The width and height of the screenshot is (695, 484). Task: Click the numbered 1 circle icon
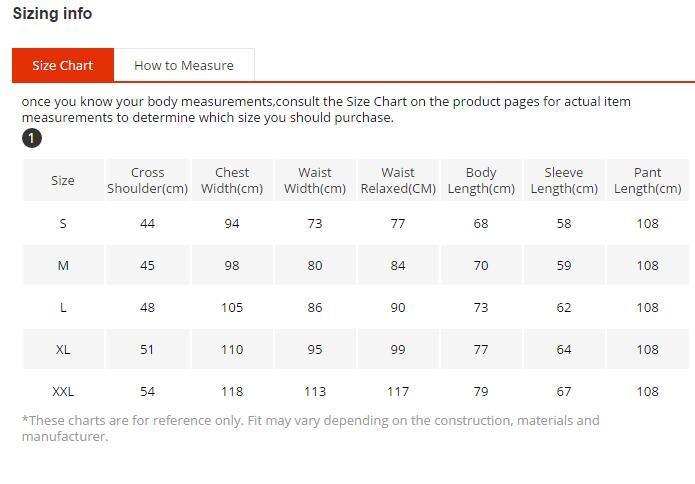pyautogui.click(x=32, y=138)
